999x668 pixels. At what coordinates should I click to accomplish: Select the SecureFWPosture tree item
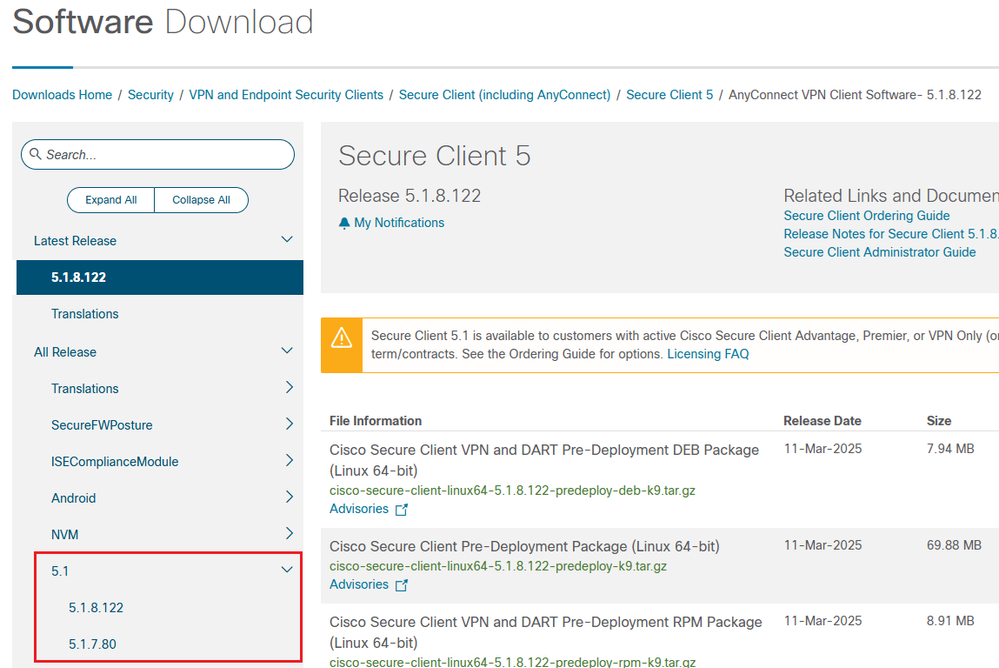(x=102, y=425)
